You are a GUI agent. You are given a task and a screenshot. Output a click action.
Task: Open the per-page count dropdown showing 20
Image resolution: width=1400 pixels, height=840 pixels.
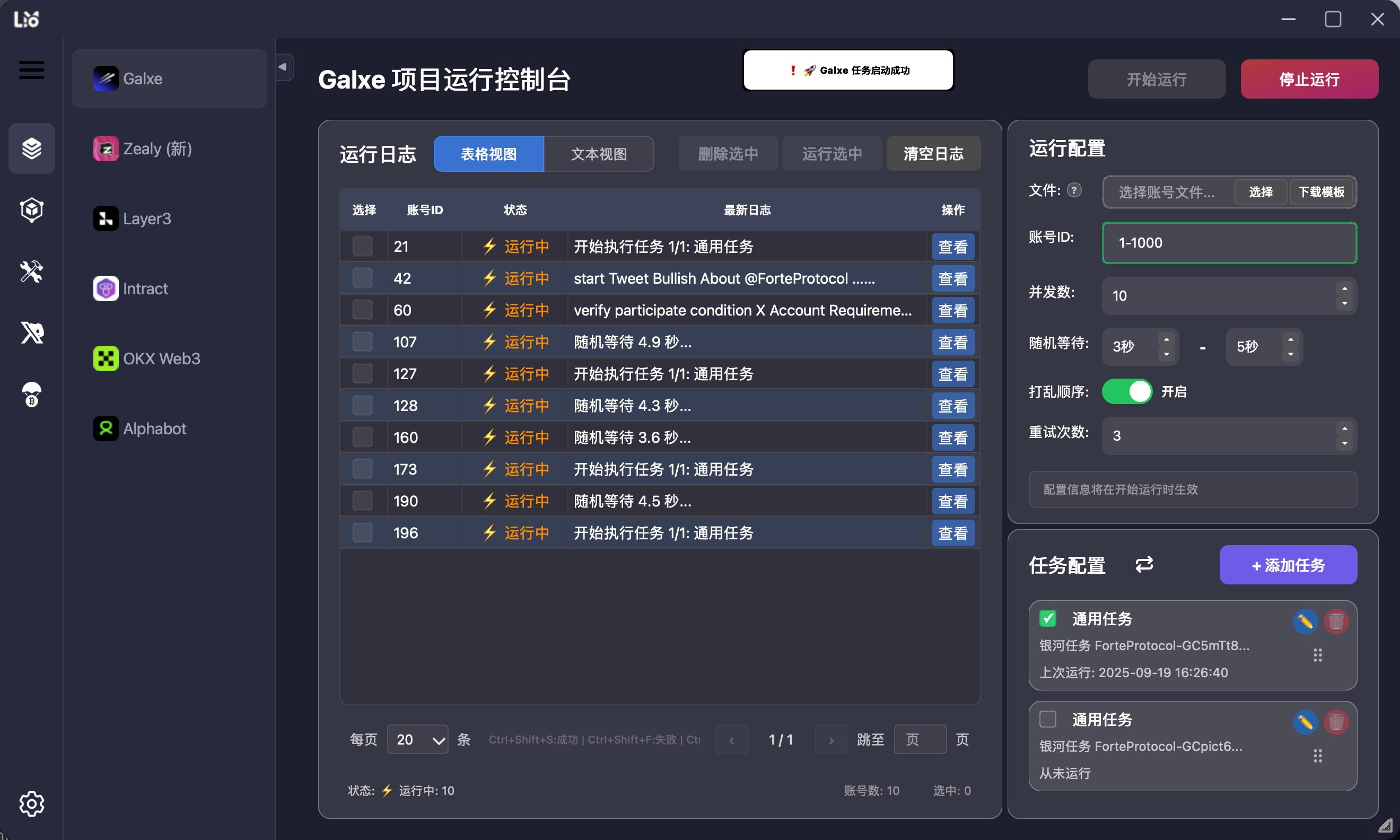pyautogui.click(x=417, y=739)
